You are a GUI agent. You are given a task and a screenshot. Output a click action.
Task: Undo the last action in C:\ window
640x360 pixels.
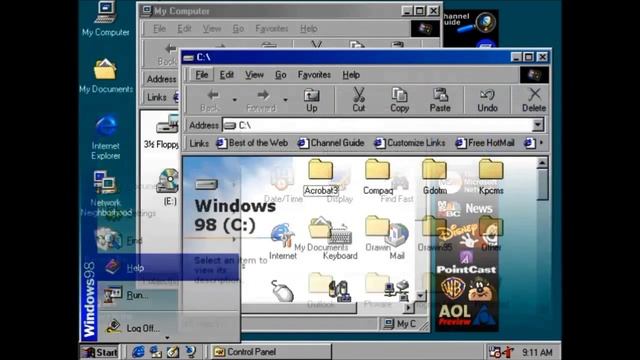tap(487, 100)
